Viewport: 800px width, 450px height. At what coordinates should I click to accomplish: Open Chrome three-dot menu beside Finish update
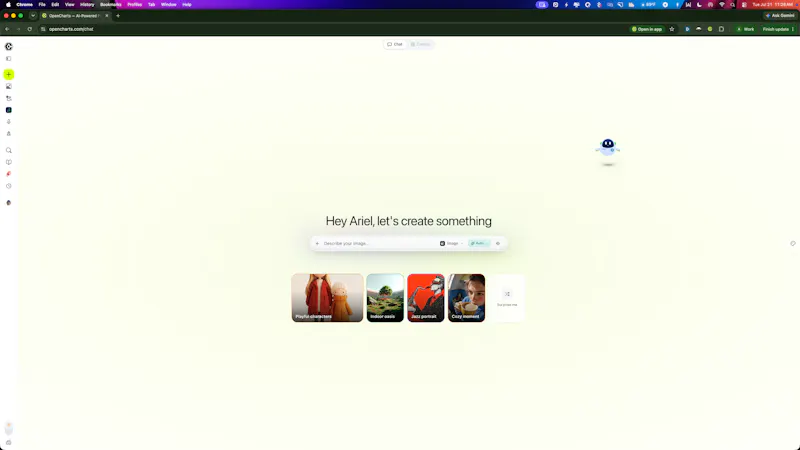click(792, 29)
